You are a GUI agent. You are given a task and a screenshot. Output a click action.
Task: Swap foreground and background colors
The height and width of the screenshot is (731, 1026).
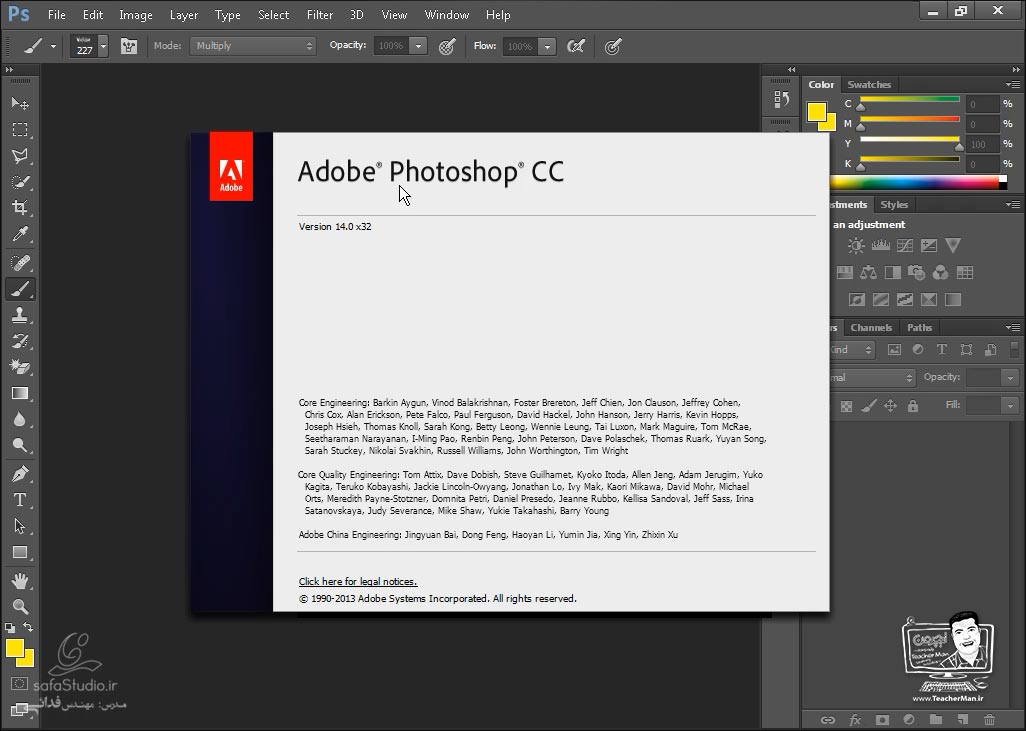28,627
